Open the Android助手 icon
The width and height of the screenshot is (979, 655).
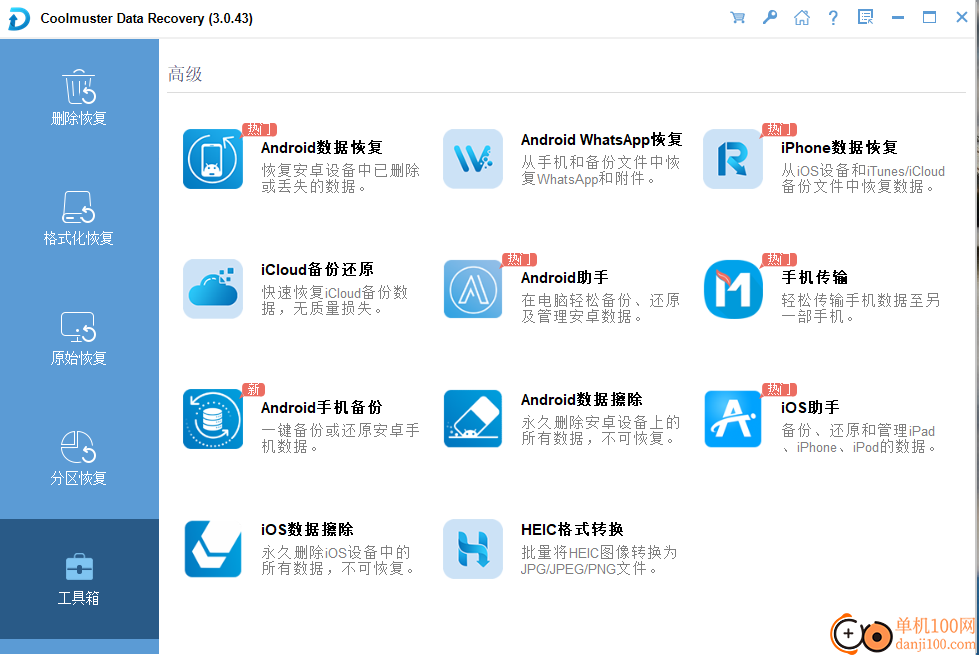click(x=473, y=289)
